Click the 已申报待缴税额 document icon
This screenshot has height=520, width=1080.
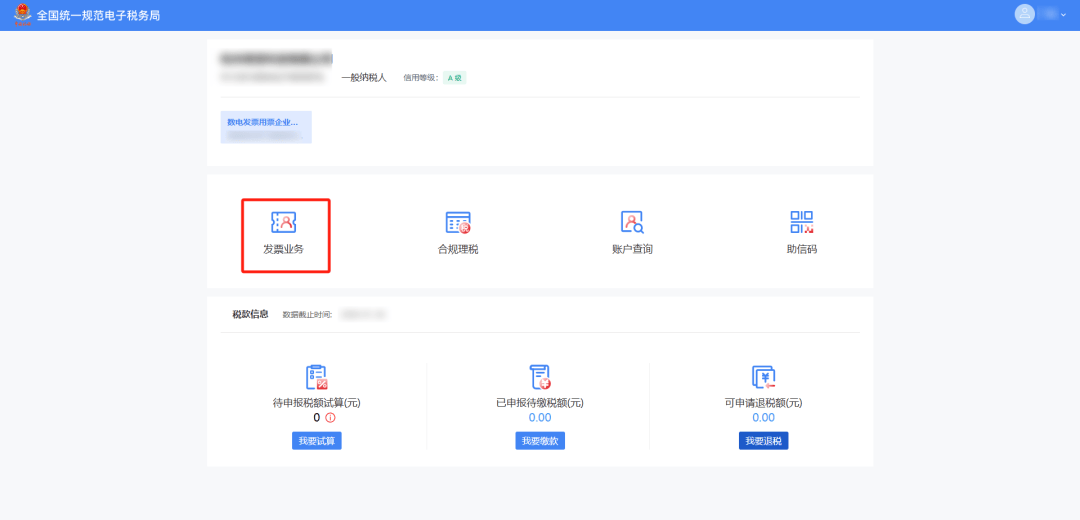tap(540, 377)
